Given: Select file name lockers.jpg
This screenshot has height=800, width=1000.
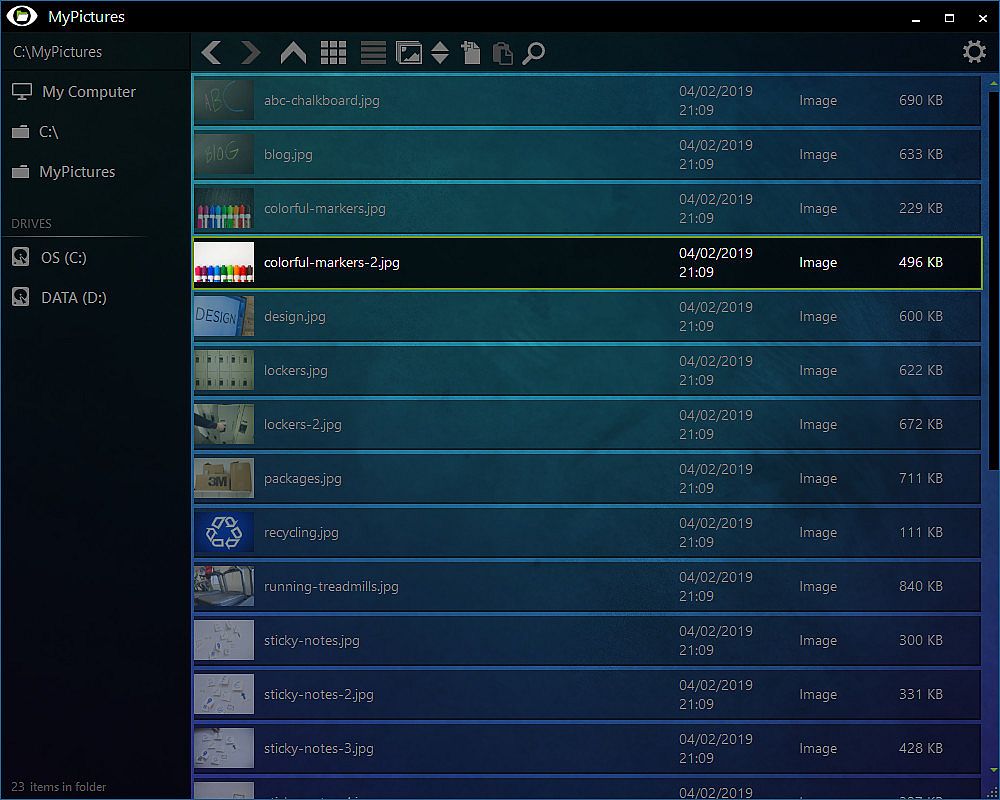Looking at the screenshot, I should 296,370.
